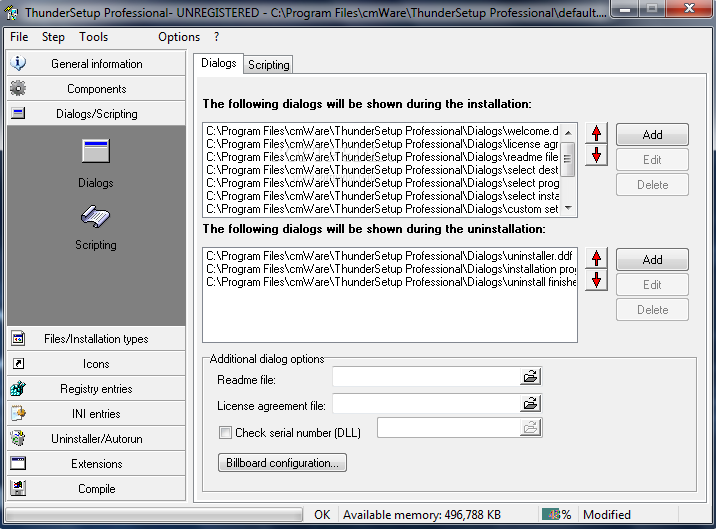
Task: Open Uninstaller/Autorun section
Action: (96, 439)
